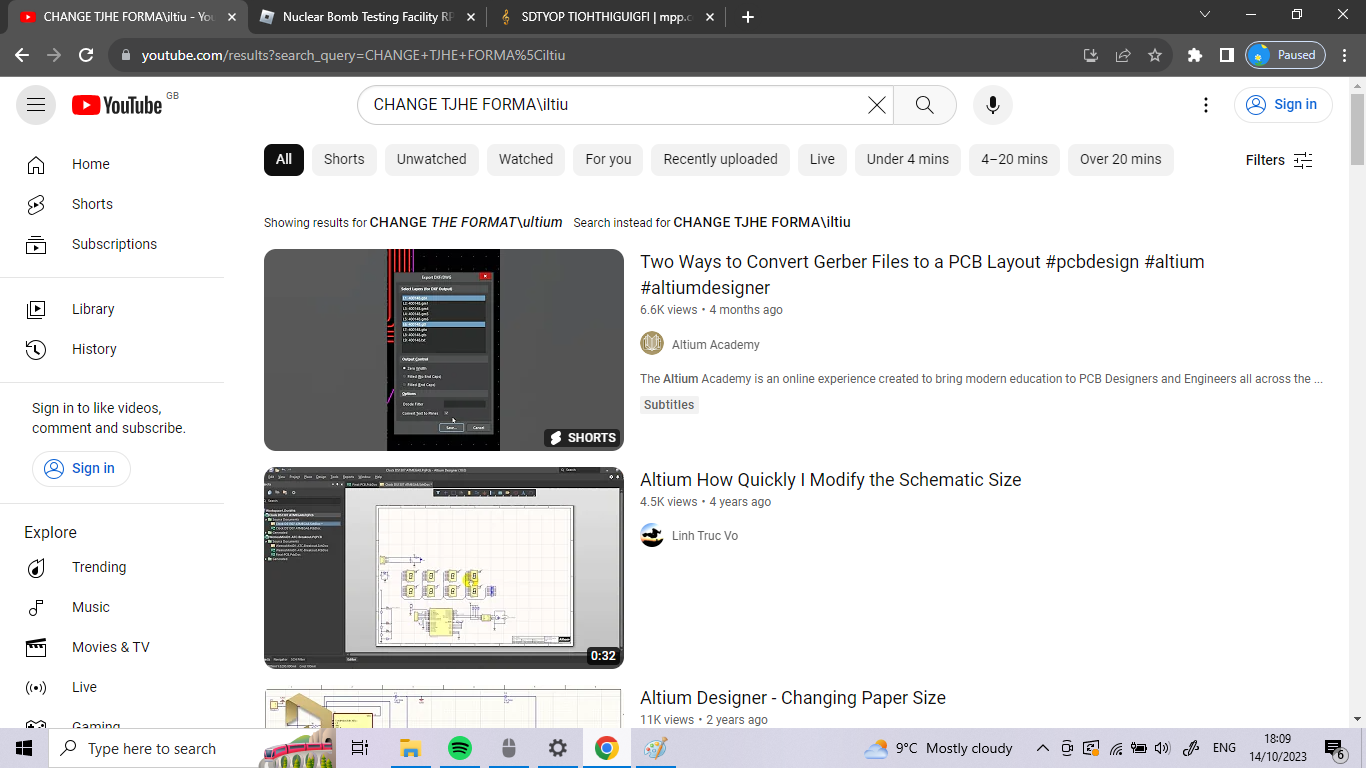Bookmark this page with the star icon
1366x768 pixels.
1155,55
